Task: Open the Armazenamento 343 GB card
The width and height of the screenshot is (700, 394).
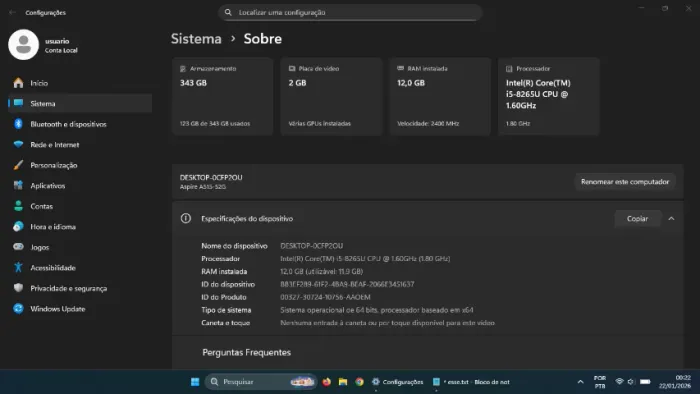Action: (x=222, y=96)
